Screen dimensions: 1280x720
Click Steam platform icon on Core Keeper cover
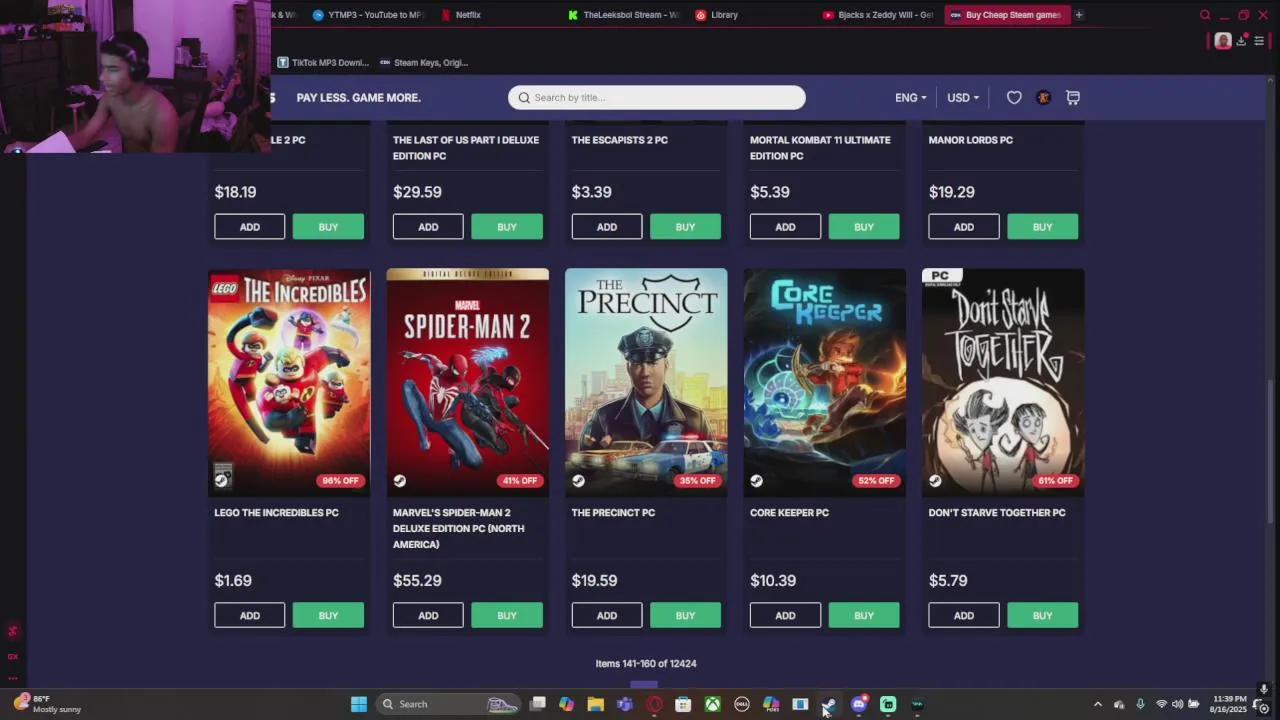tap(756, 480)
